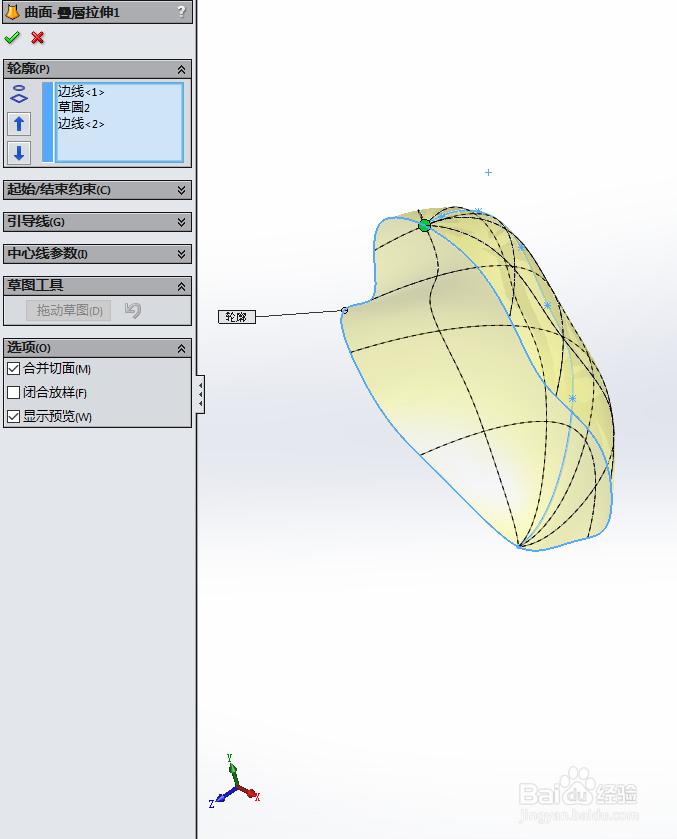Expand the 中心线参数(I) section
Image resolution: width=677 pixels, height=839 pixels.
click(x=181, y=254)
